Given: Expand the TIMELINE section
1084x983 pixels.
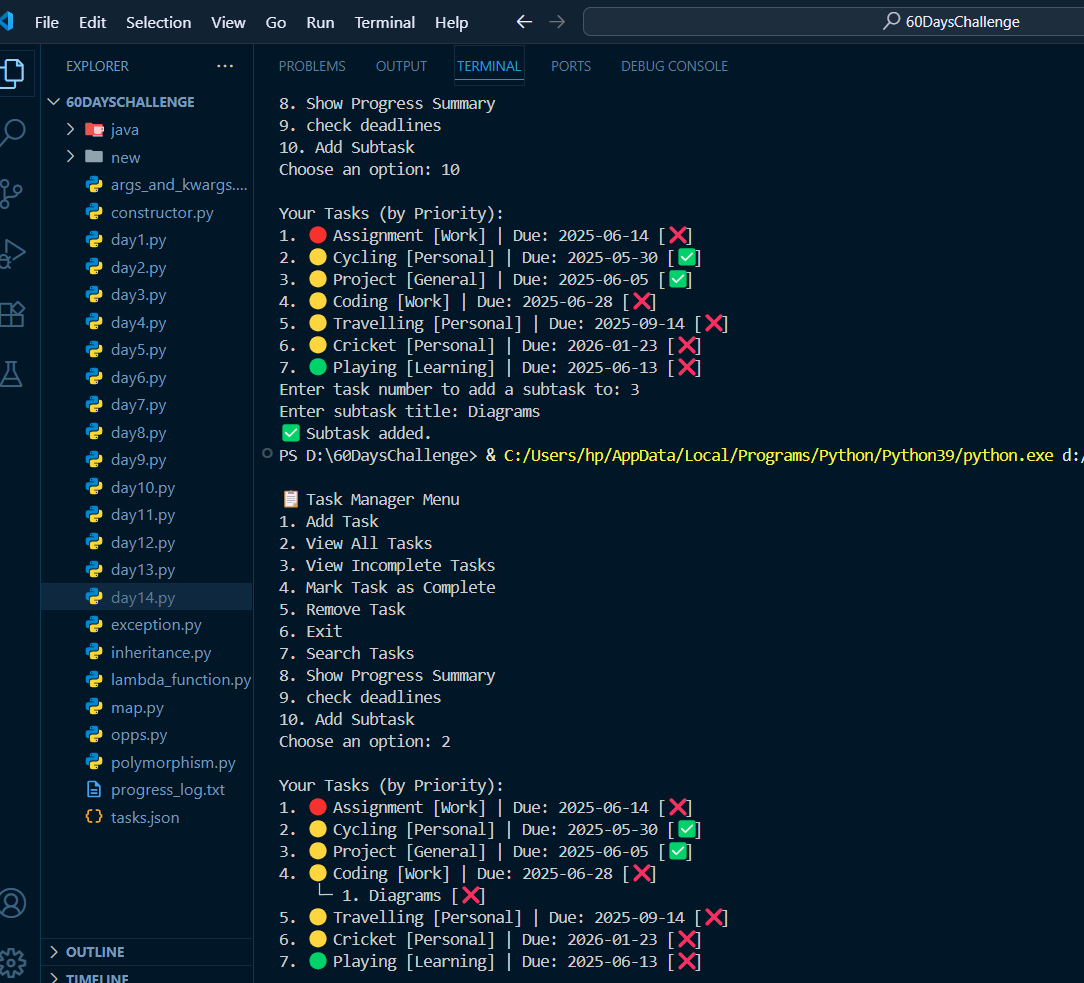Looking at the screenshot, I should click(x=54, y=977).
